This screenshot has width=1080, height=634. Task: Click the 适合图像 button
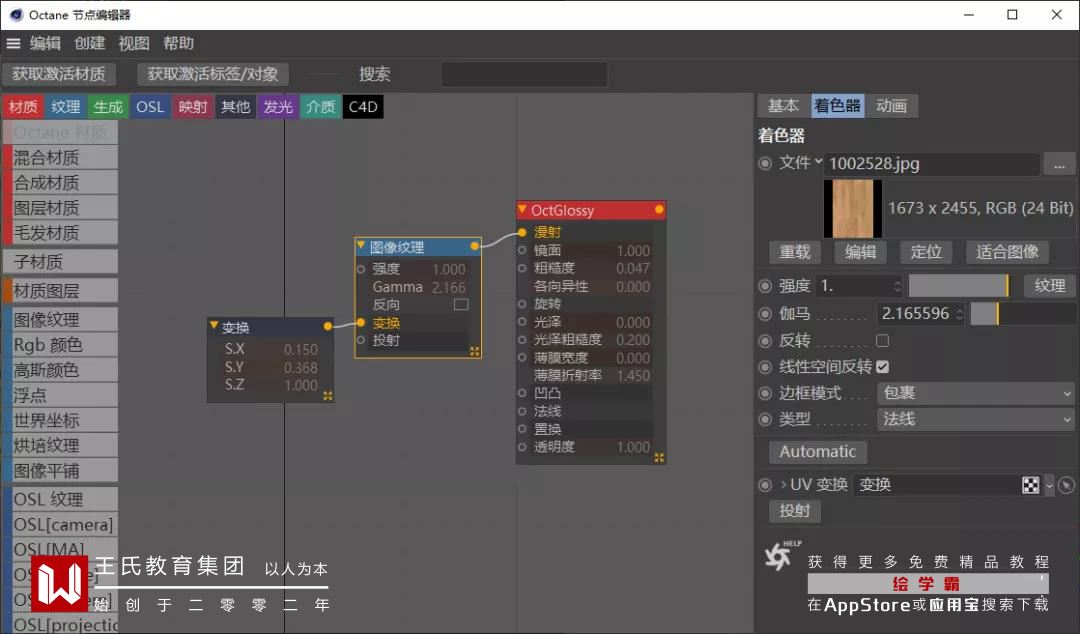(1007, 252)
